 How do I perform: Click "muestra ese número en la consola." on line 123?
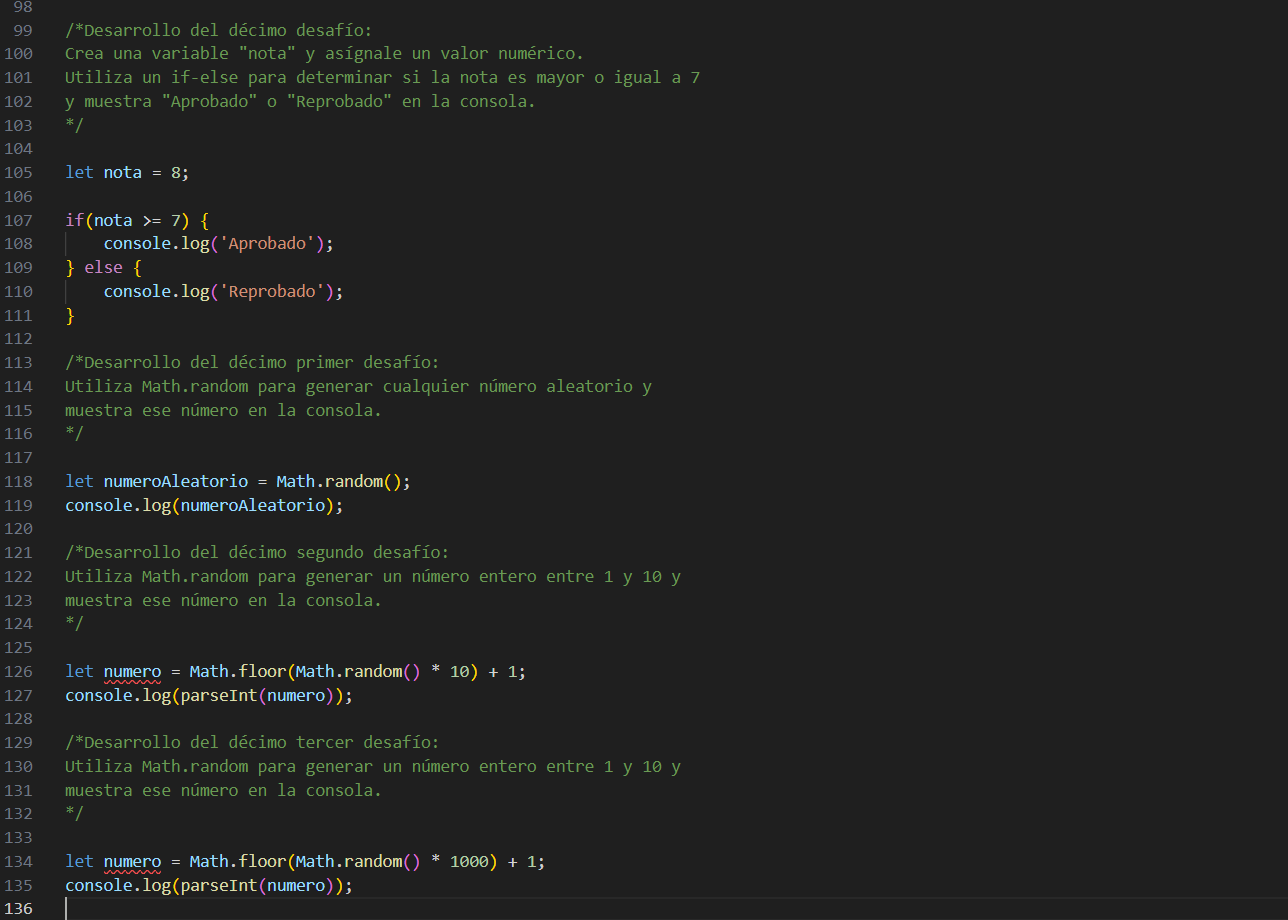tap(223, 600)
